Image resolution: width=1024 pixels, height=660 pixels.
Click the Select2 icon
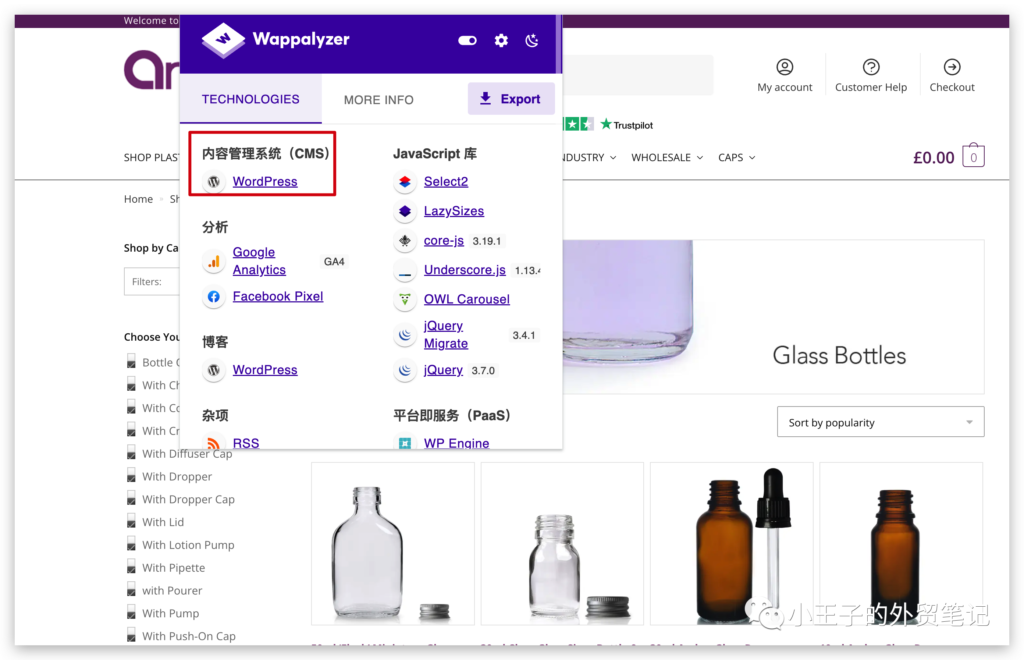pyautogui.click(x=405, y=181)
